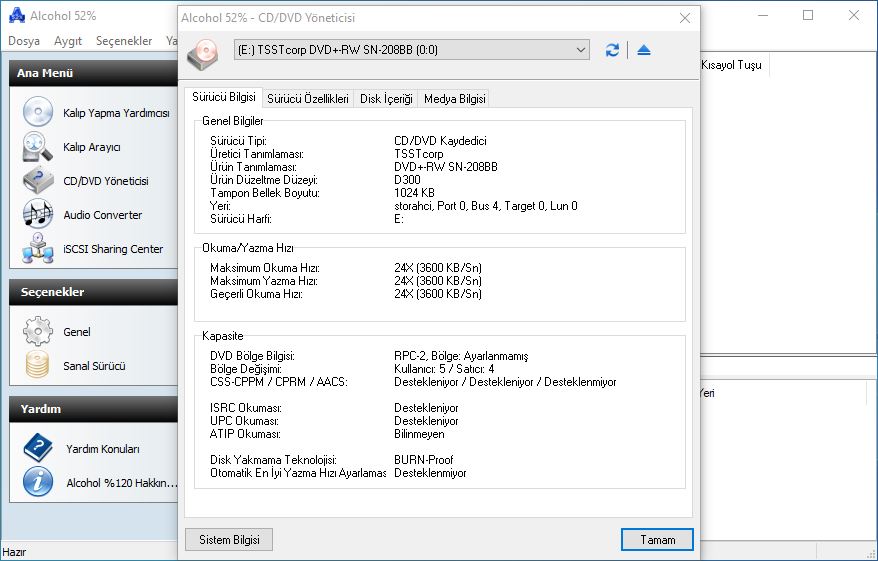Image resolution: width=878 pixels, height=561 pixels.
Task: Click 'BURN-Proof' technology value
Action: tap(423, 460)
